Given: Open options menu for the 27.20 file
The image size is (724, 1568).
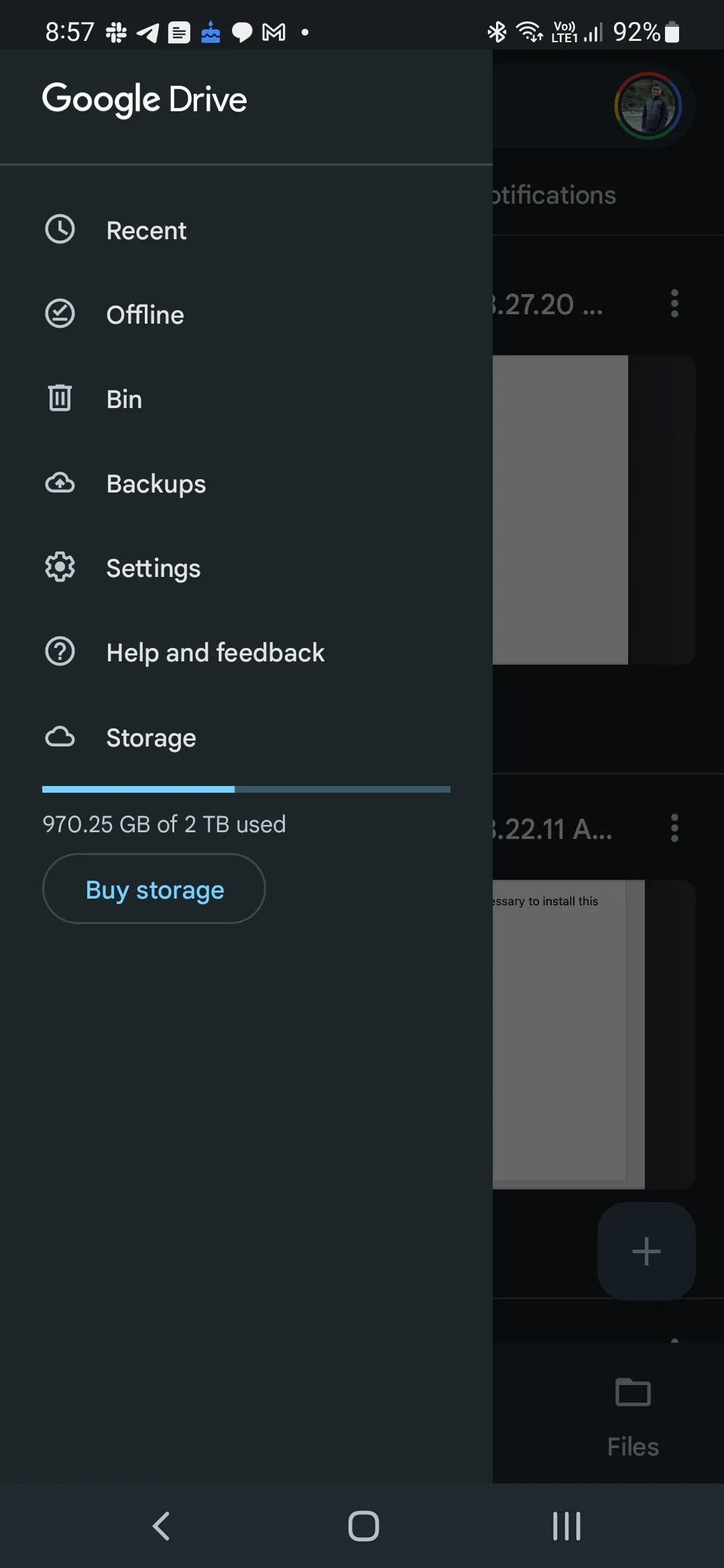Looking at the screenshot, I should tap(674, 304).
